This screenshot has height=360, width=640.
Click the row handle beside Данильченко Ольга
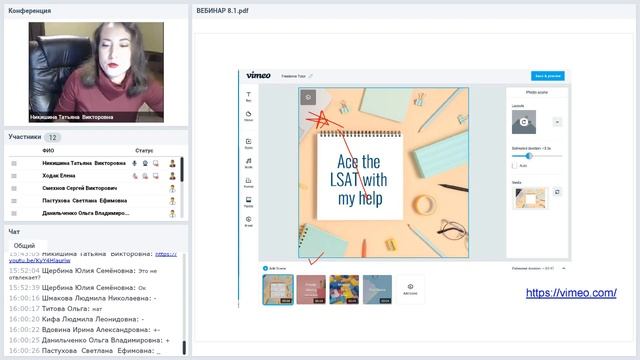[x=14, y=213]
